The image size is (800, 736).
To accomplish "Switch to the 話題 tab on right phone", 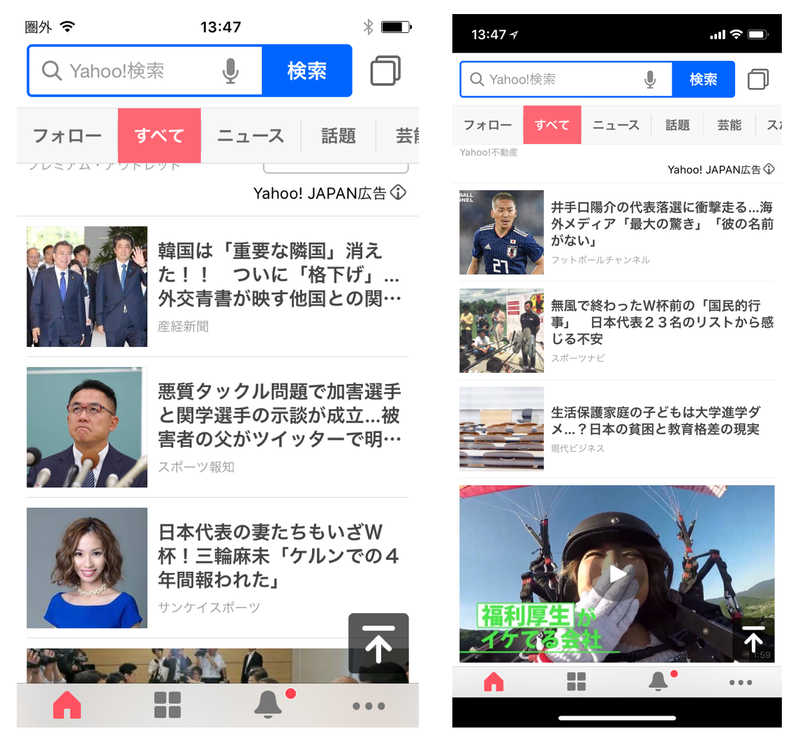I will coord(677,125).
